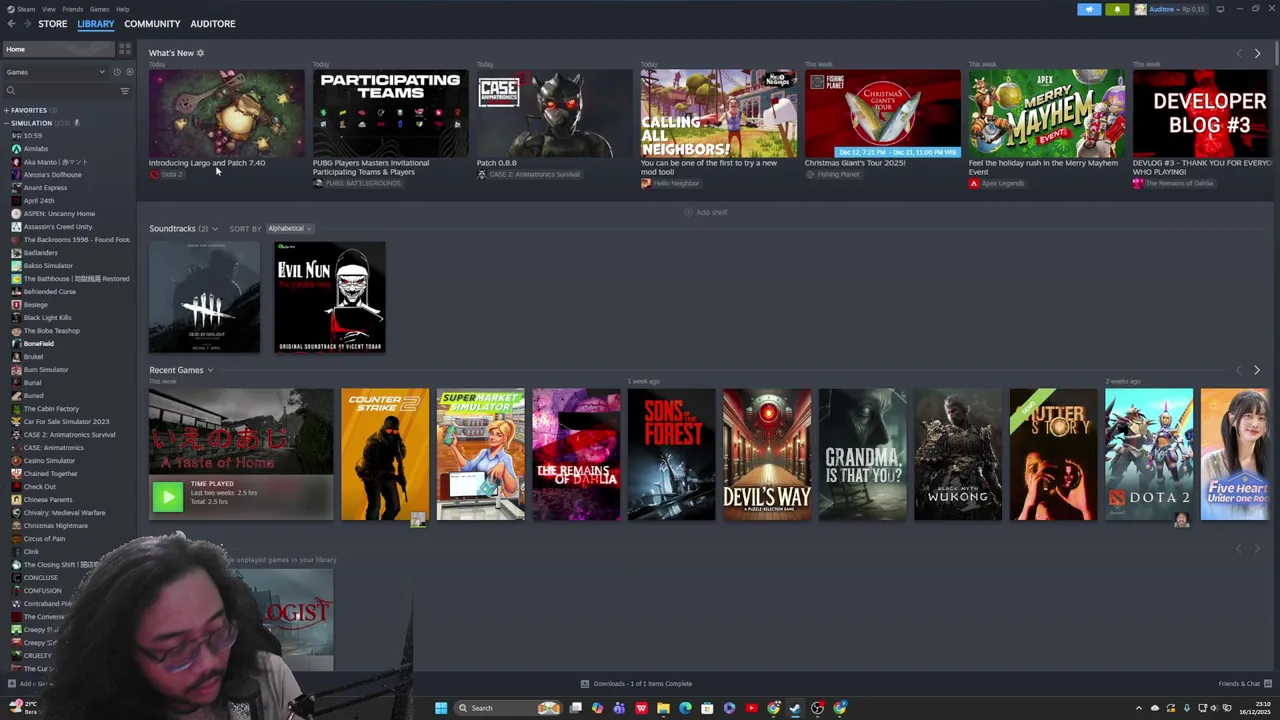
Task: Open the Alphabetical sort dropdown
Action: point(289,229)
